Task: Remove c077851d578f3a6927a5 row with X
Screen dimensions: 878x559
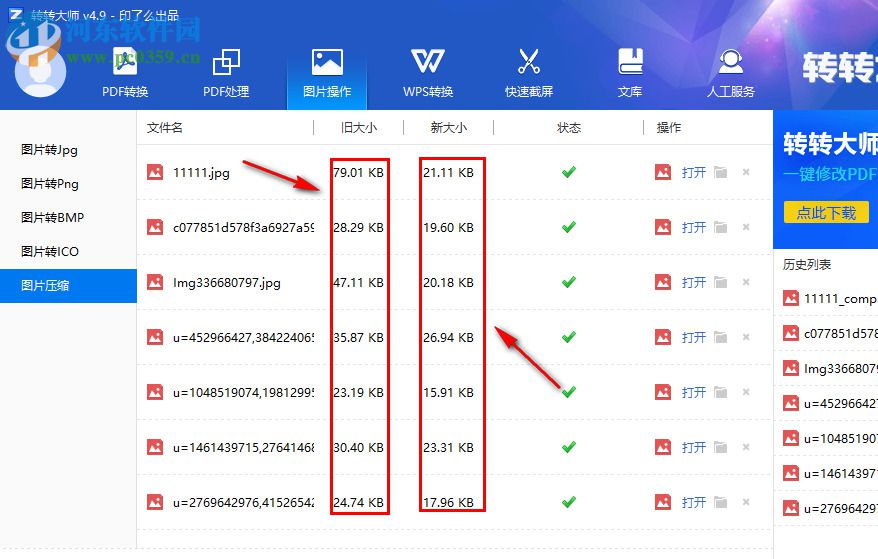Action: 746,227
